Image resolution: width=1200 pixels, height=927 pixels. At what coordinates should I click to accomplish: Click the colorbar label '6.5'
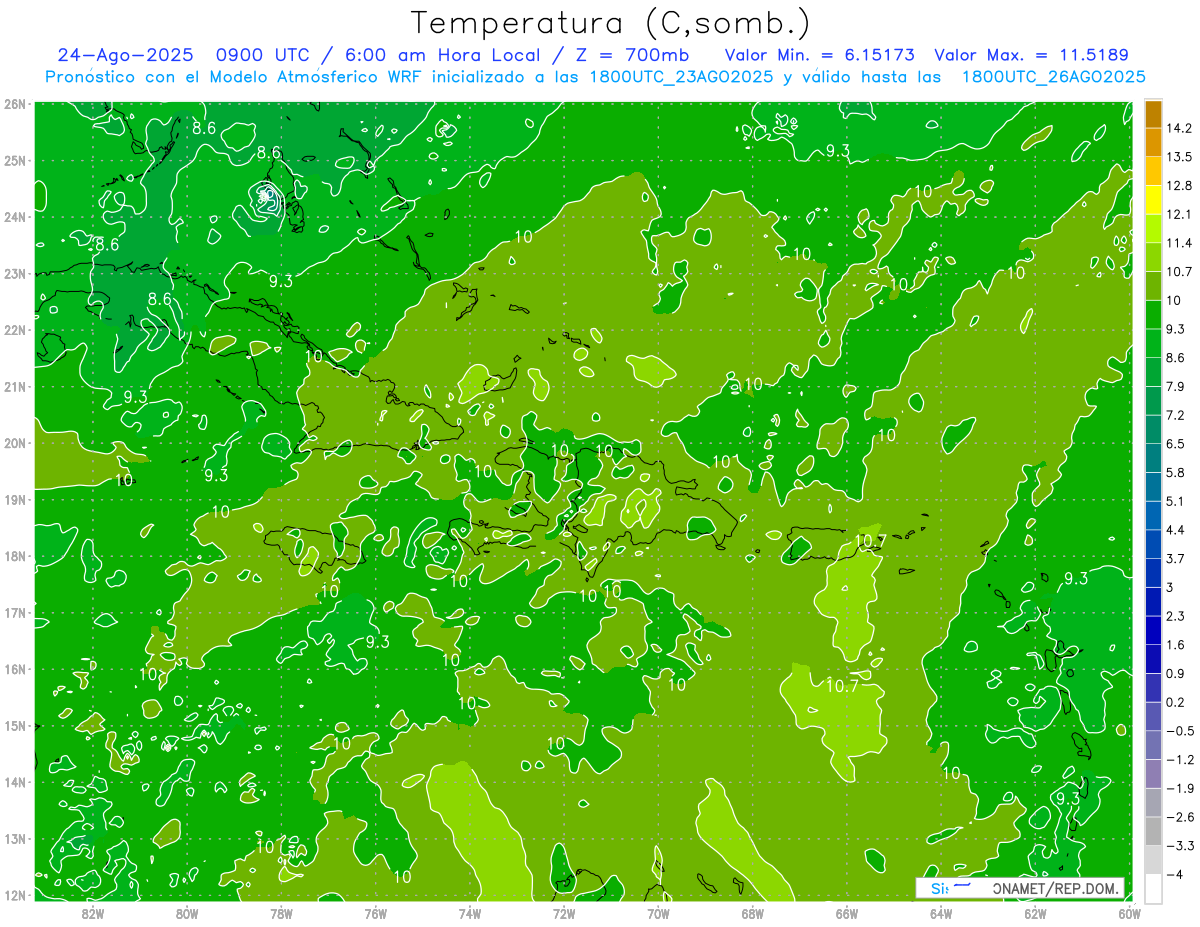coord(1177,443)
